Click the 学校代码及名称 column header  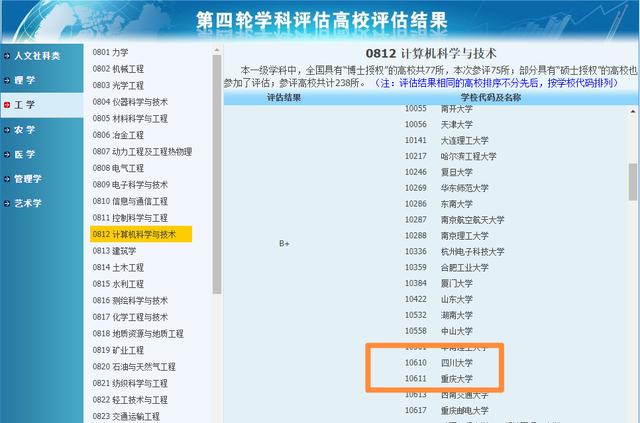[x=491, y=98]
